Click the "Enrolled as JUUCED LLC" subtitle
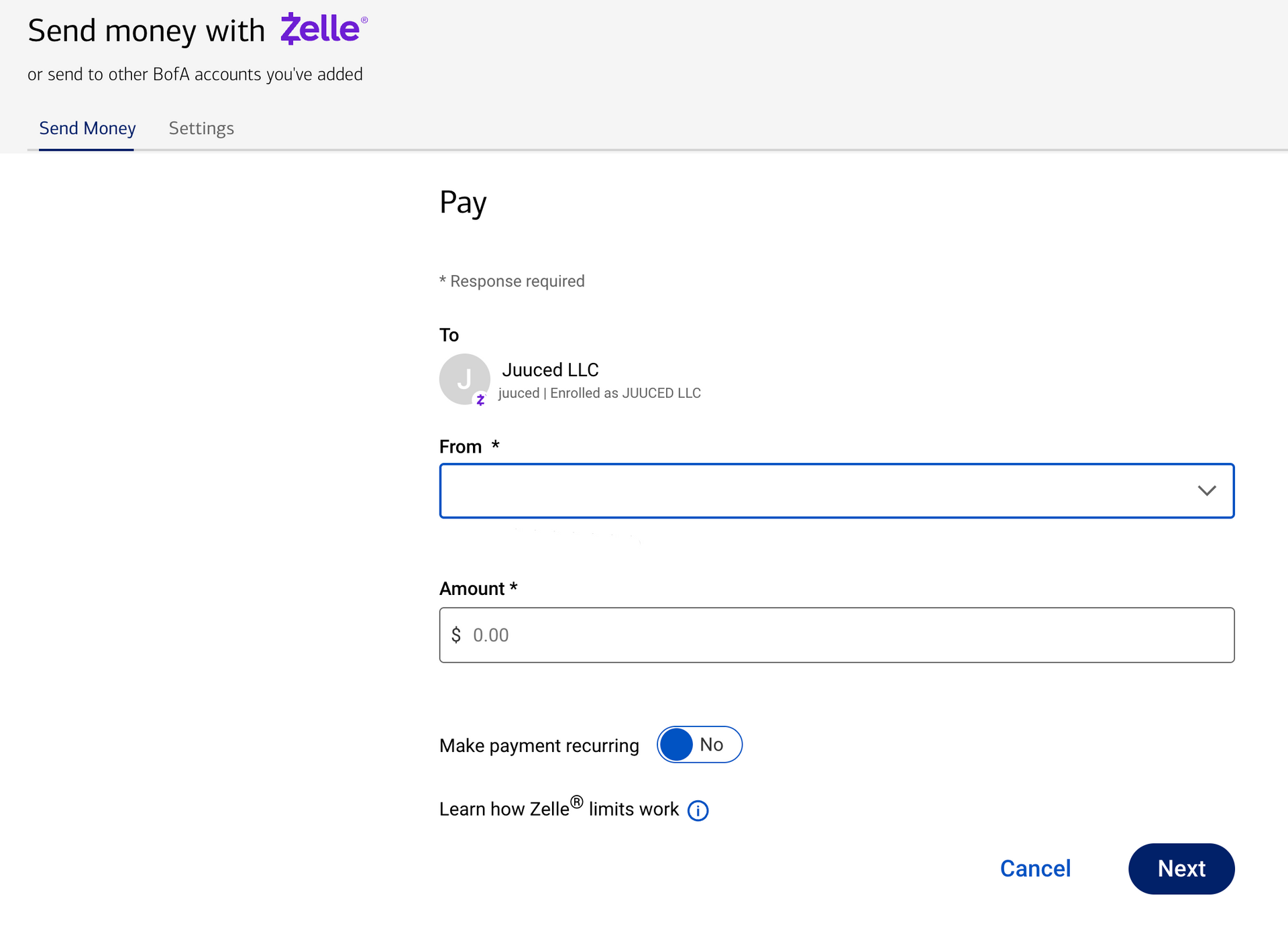 coord(625,393)
